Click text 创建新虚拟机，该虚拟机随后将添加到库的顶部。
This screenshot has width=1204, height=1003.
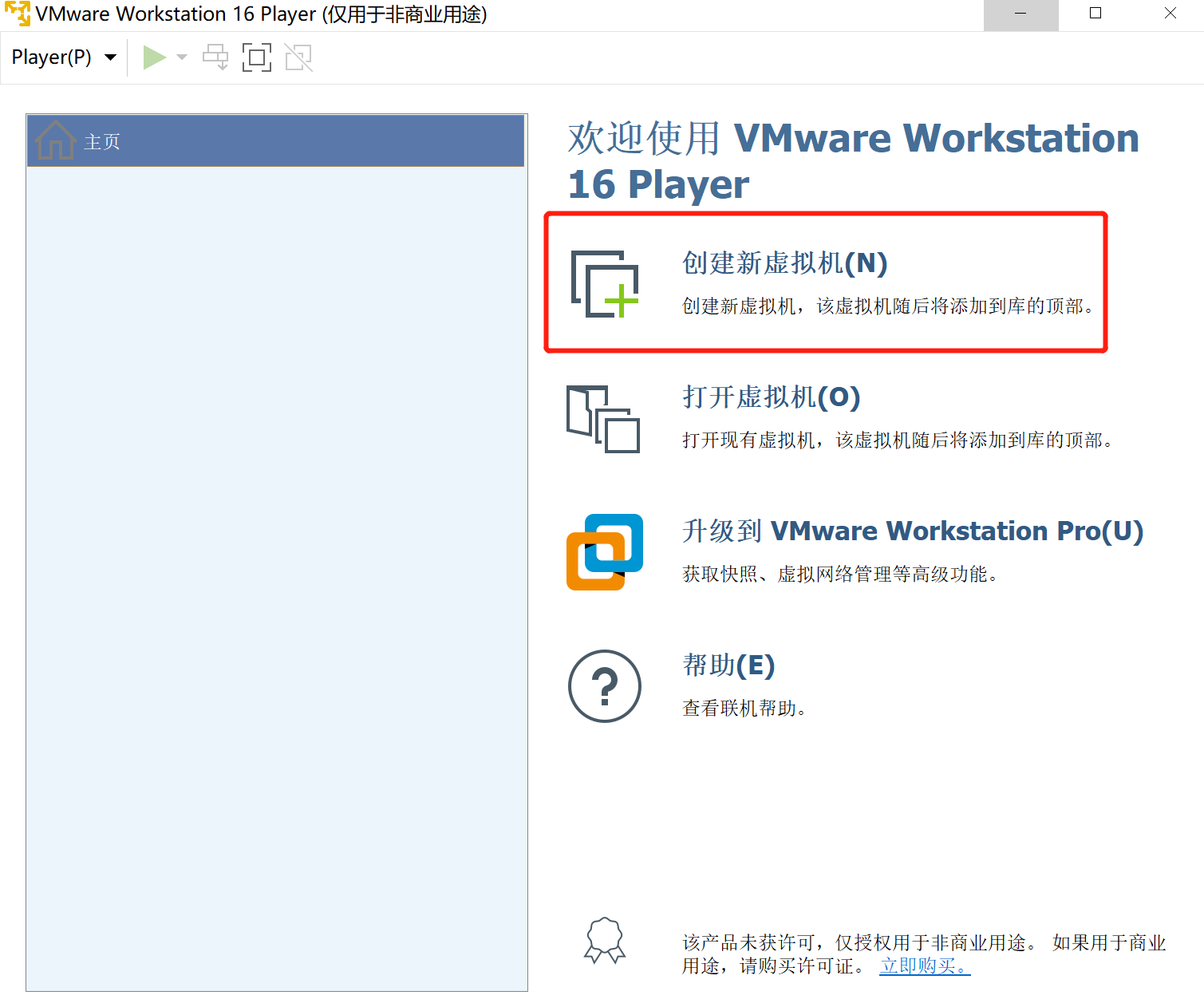point(889,306)
